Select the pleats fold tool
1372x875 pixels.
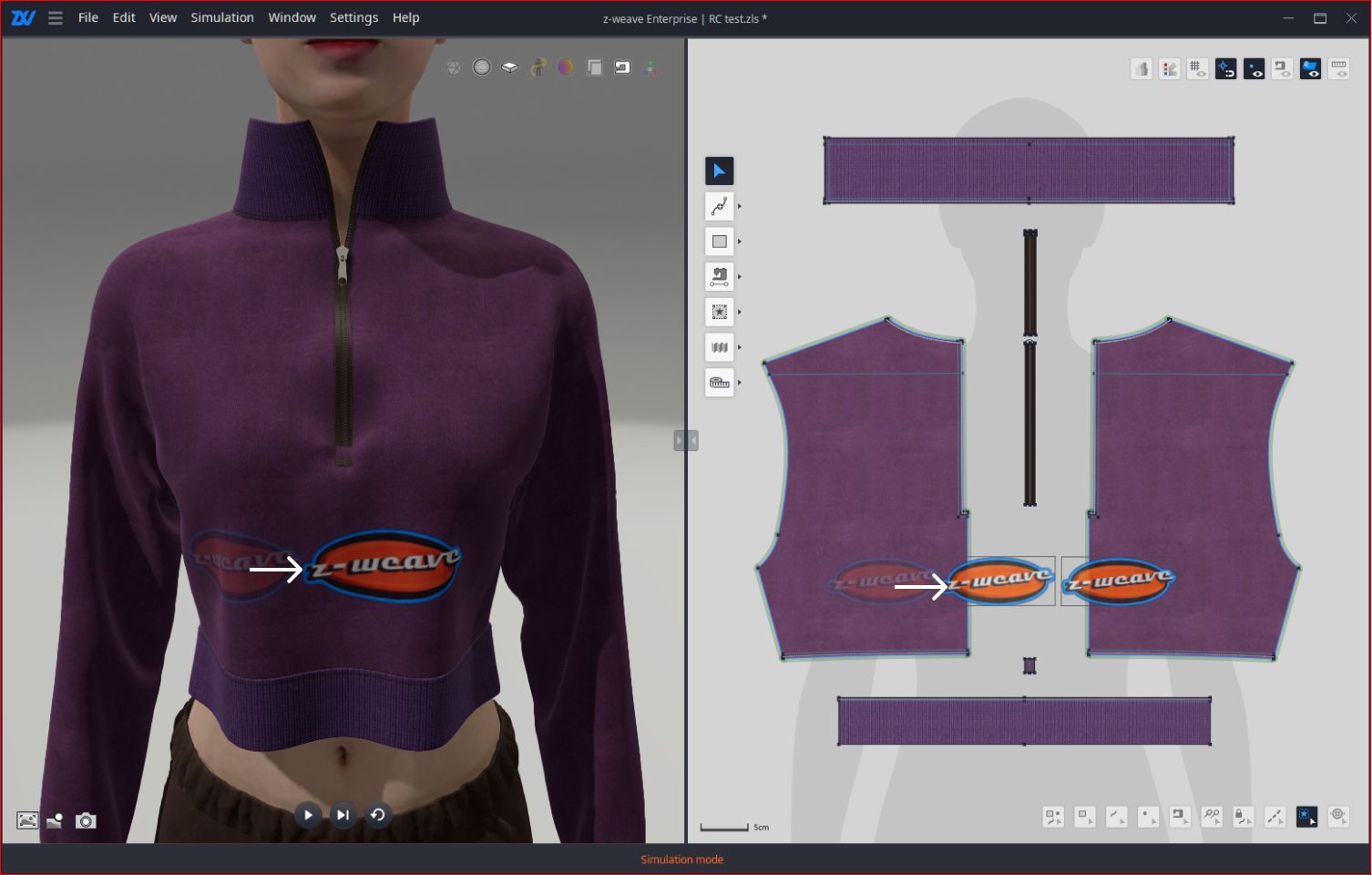coord(720,347)
